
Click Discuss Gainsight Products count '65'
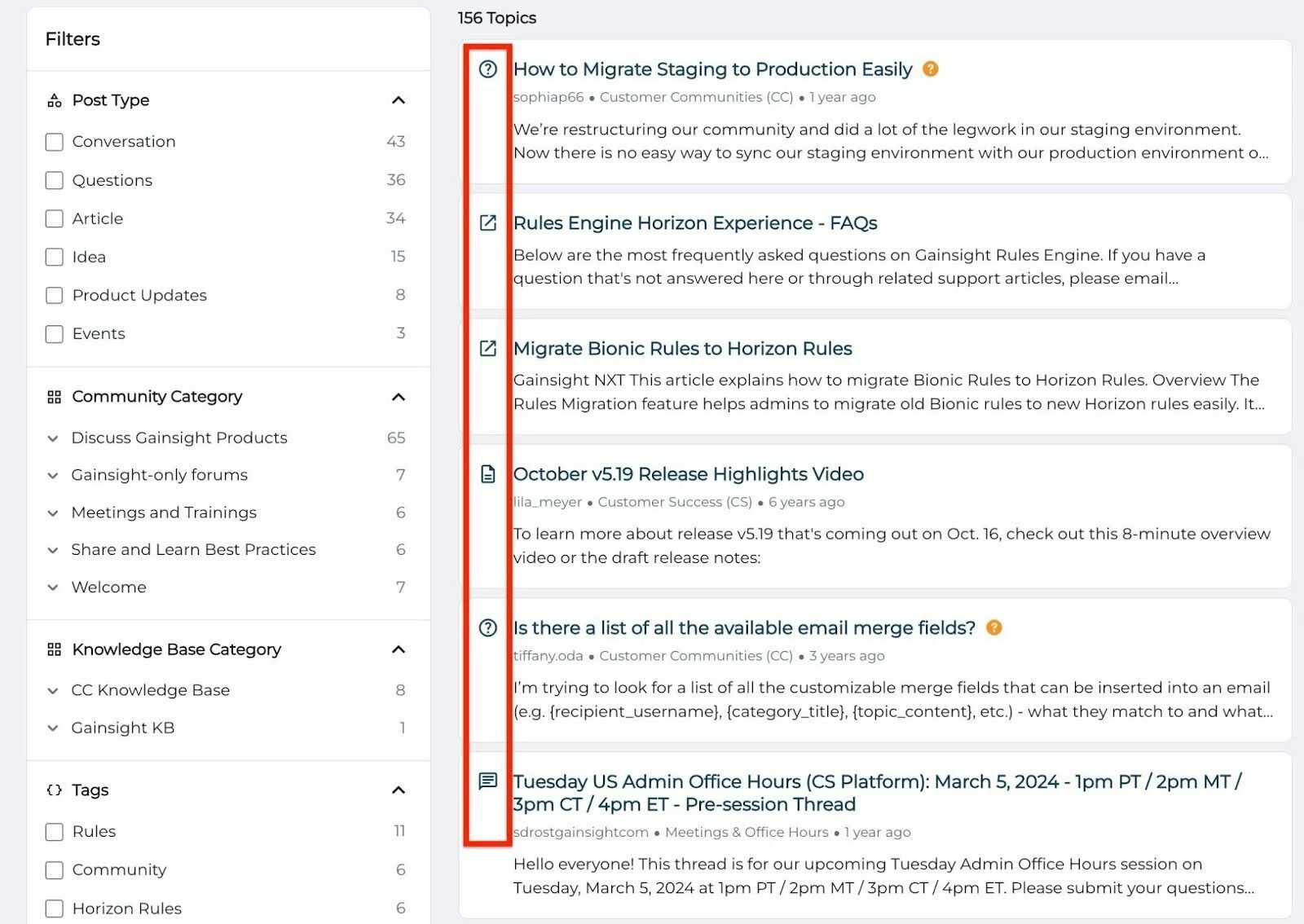click(x=396, y=438)
